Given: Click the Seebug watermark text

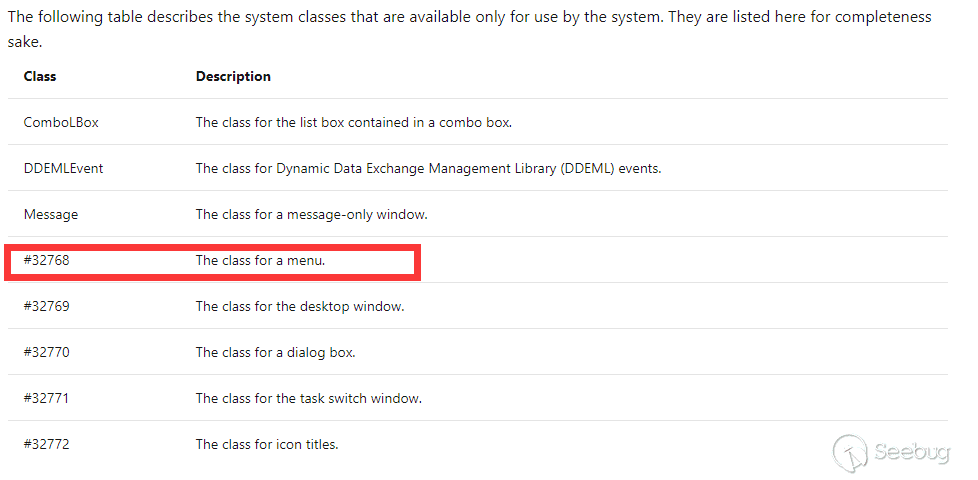Looking at the screenshot, I should point(912,452).
